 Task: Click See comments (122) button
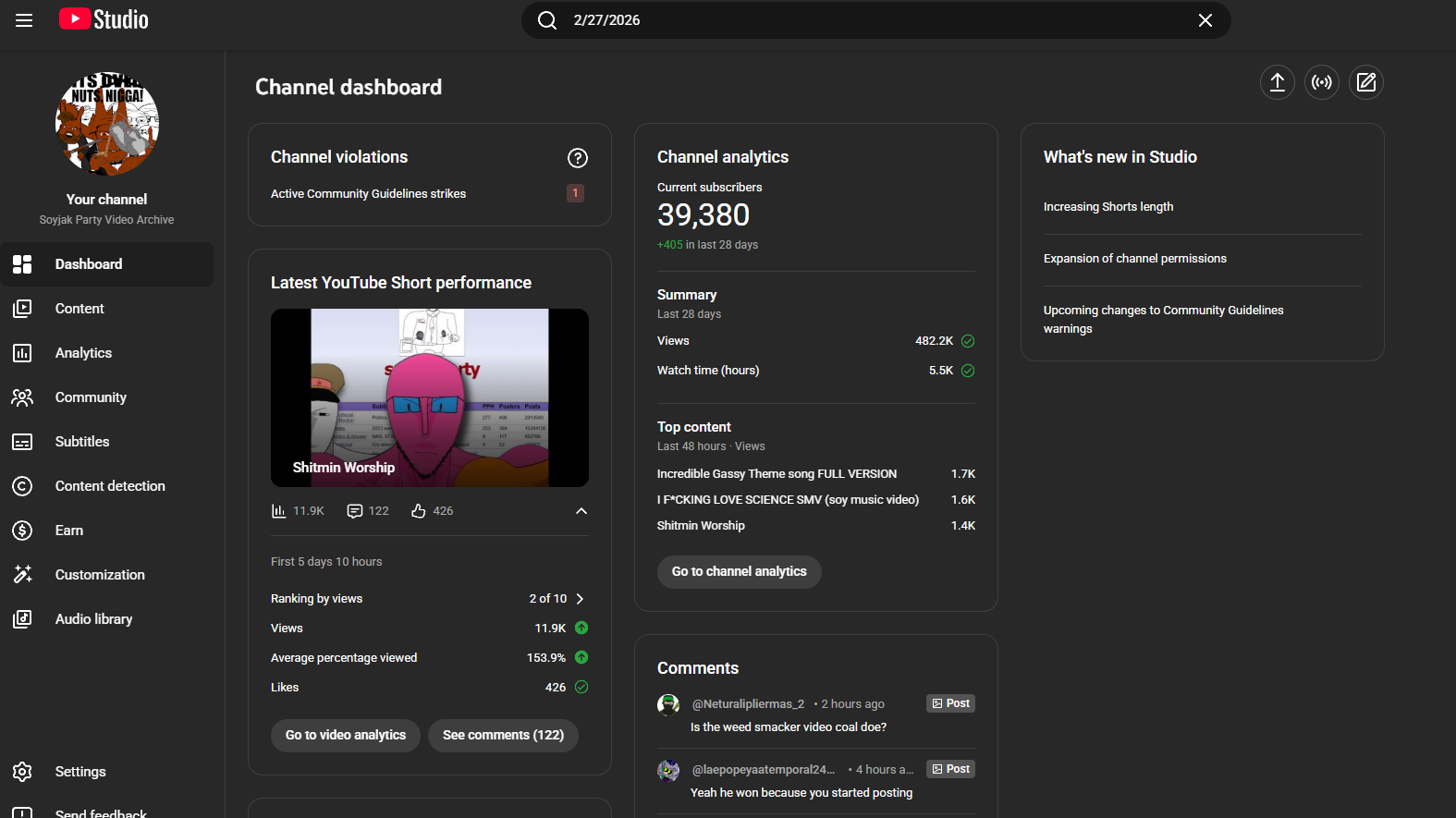tap(503, 736)
